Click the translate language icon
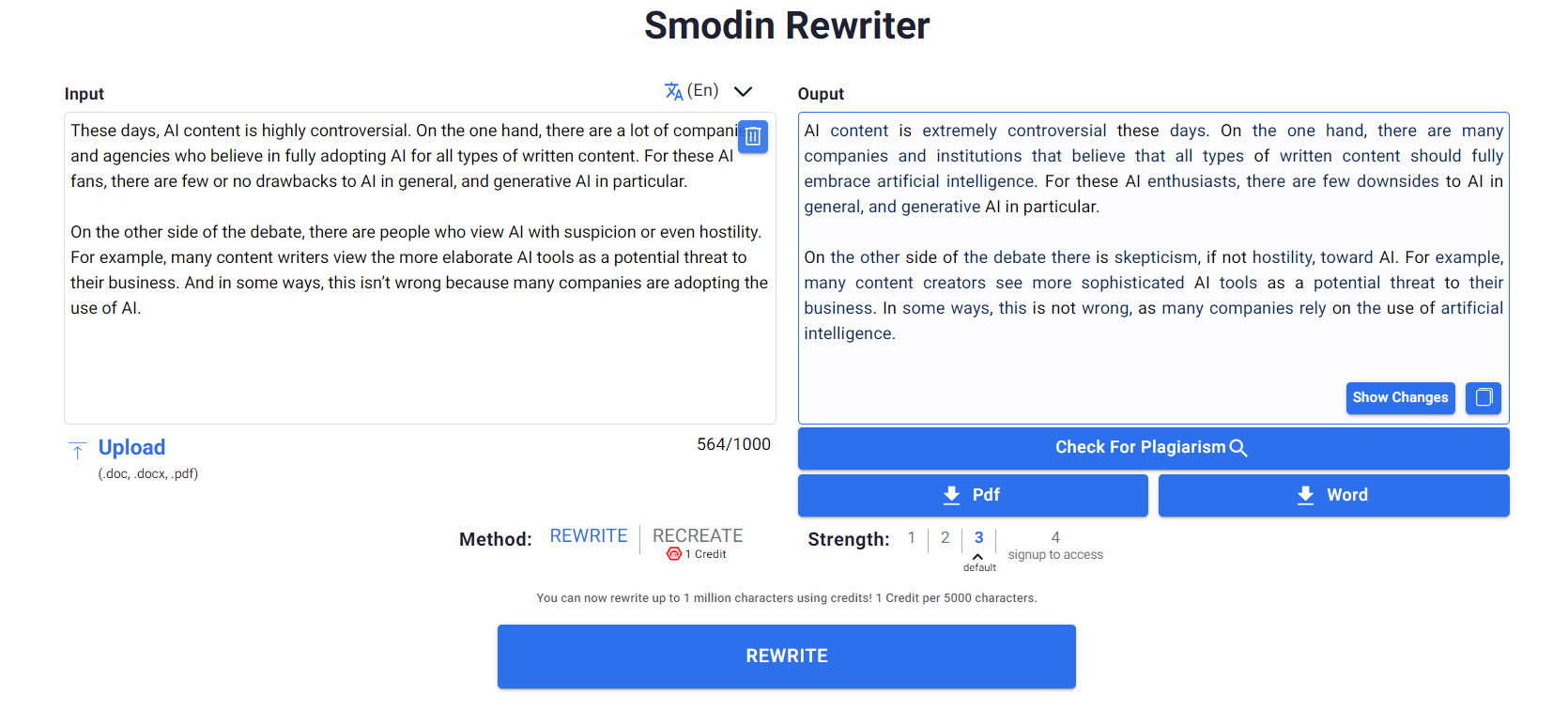The width and height of the screenshot is (1568, 711). tap(673, 91)
